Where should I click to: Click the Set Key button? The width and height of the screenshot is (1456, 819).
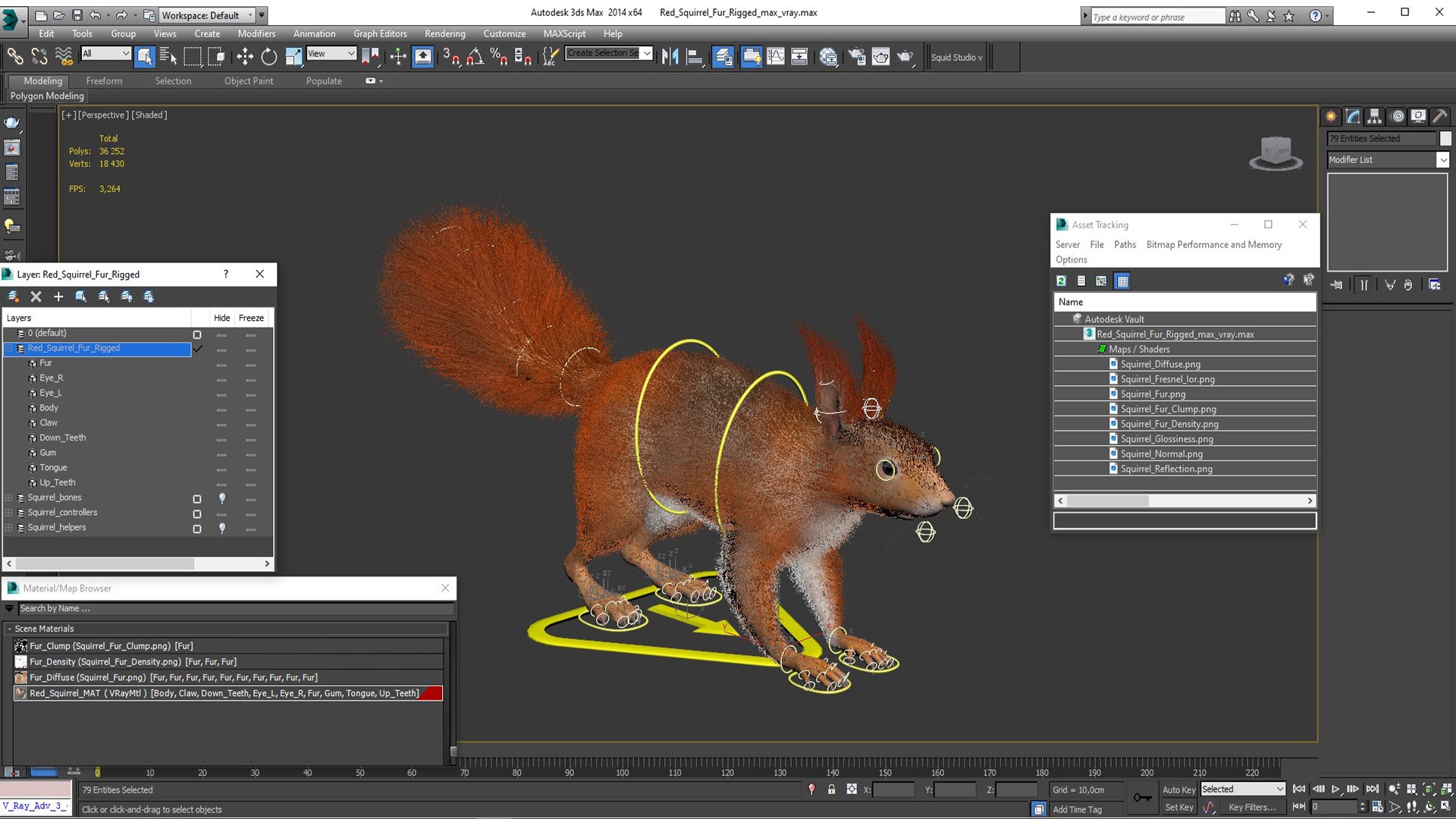(x=1178, y=808)
